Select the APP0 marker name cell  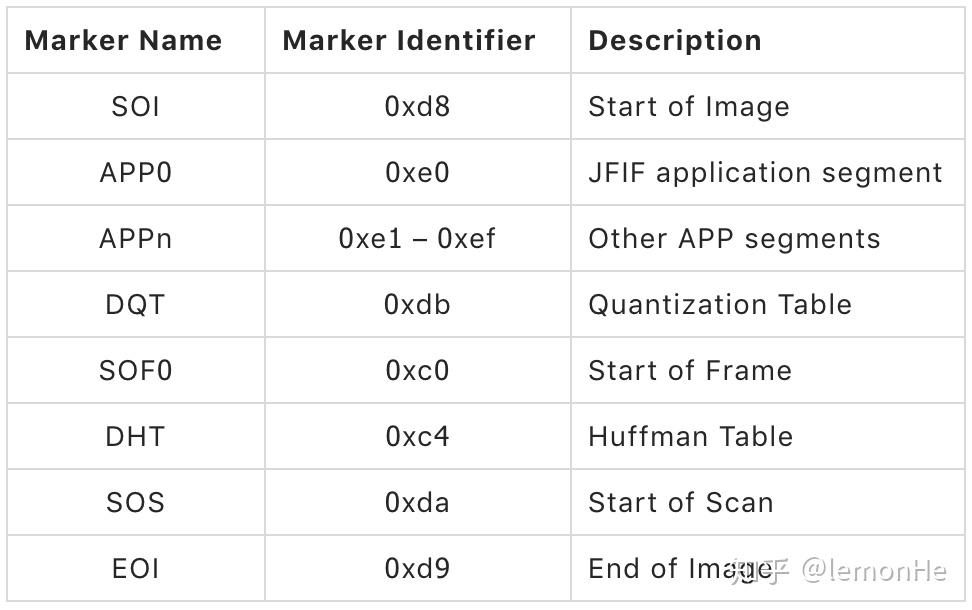(x=135, y=173)
